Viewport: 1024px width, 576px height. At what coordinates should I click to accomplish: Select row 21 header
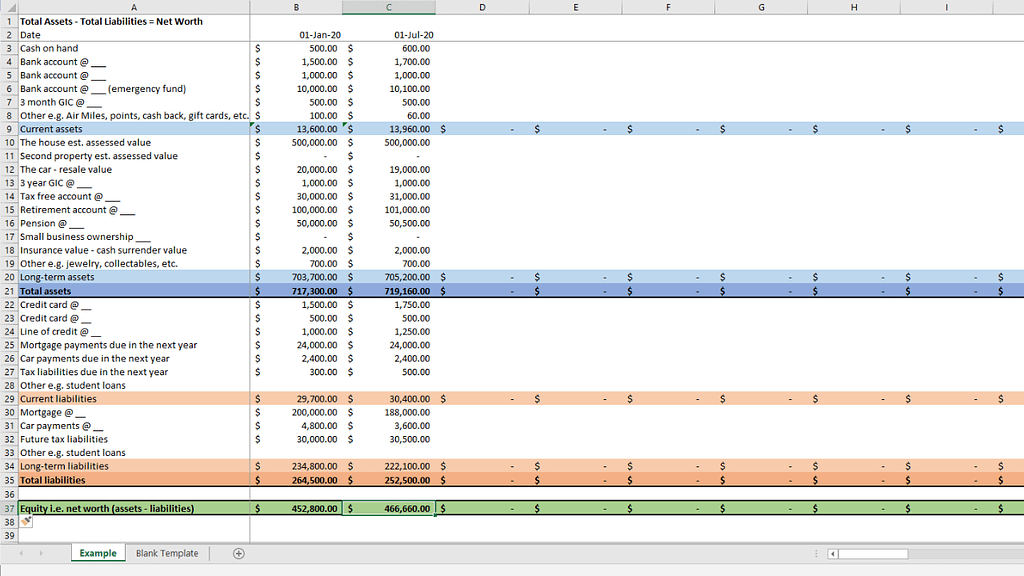tap(9, 291)
